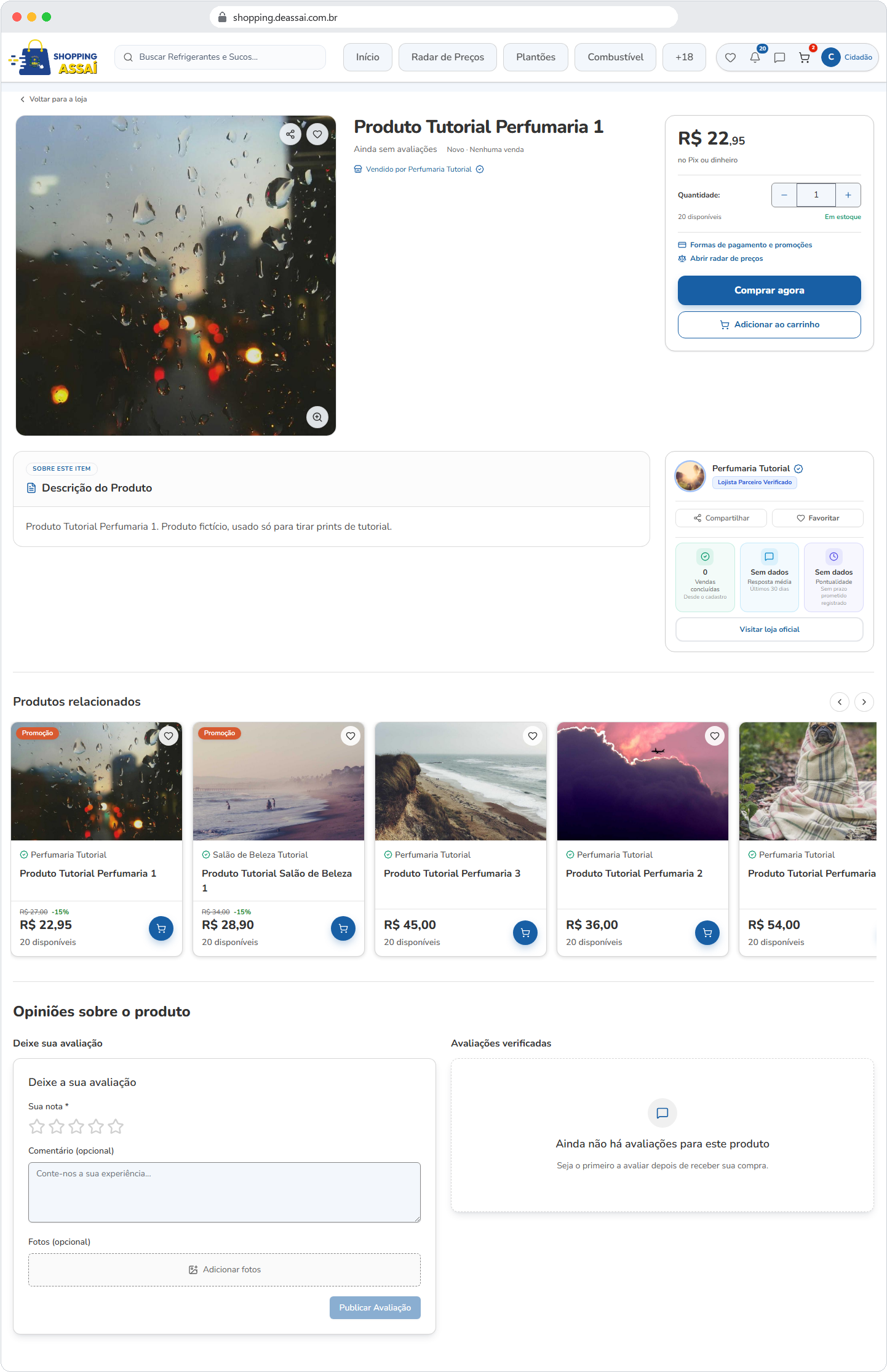Viewport: 887px width, 1372px height.
Task: Open shopping cart icon with 2 badge
Action: pos(804,57)
